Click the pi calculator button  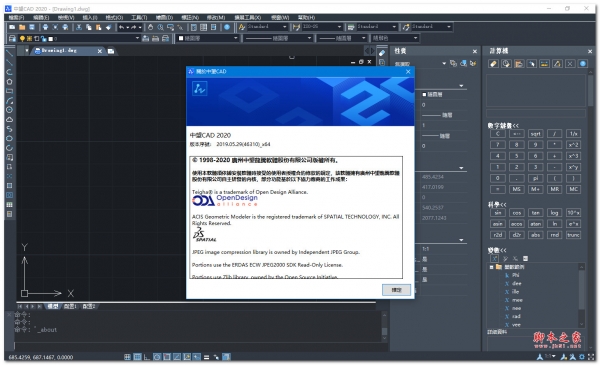[535, 178]
